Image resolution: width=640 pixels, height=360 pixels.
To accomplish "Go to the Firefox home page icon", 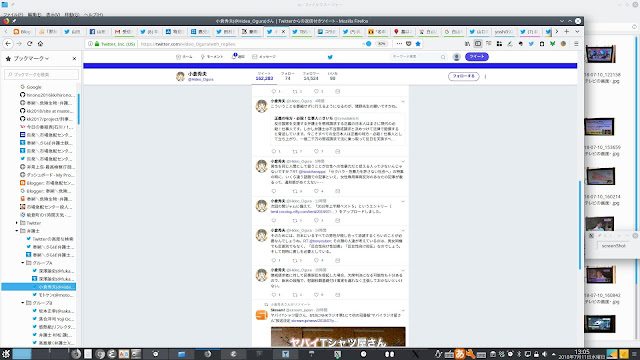I will (40, 44).
